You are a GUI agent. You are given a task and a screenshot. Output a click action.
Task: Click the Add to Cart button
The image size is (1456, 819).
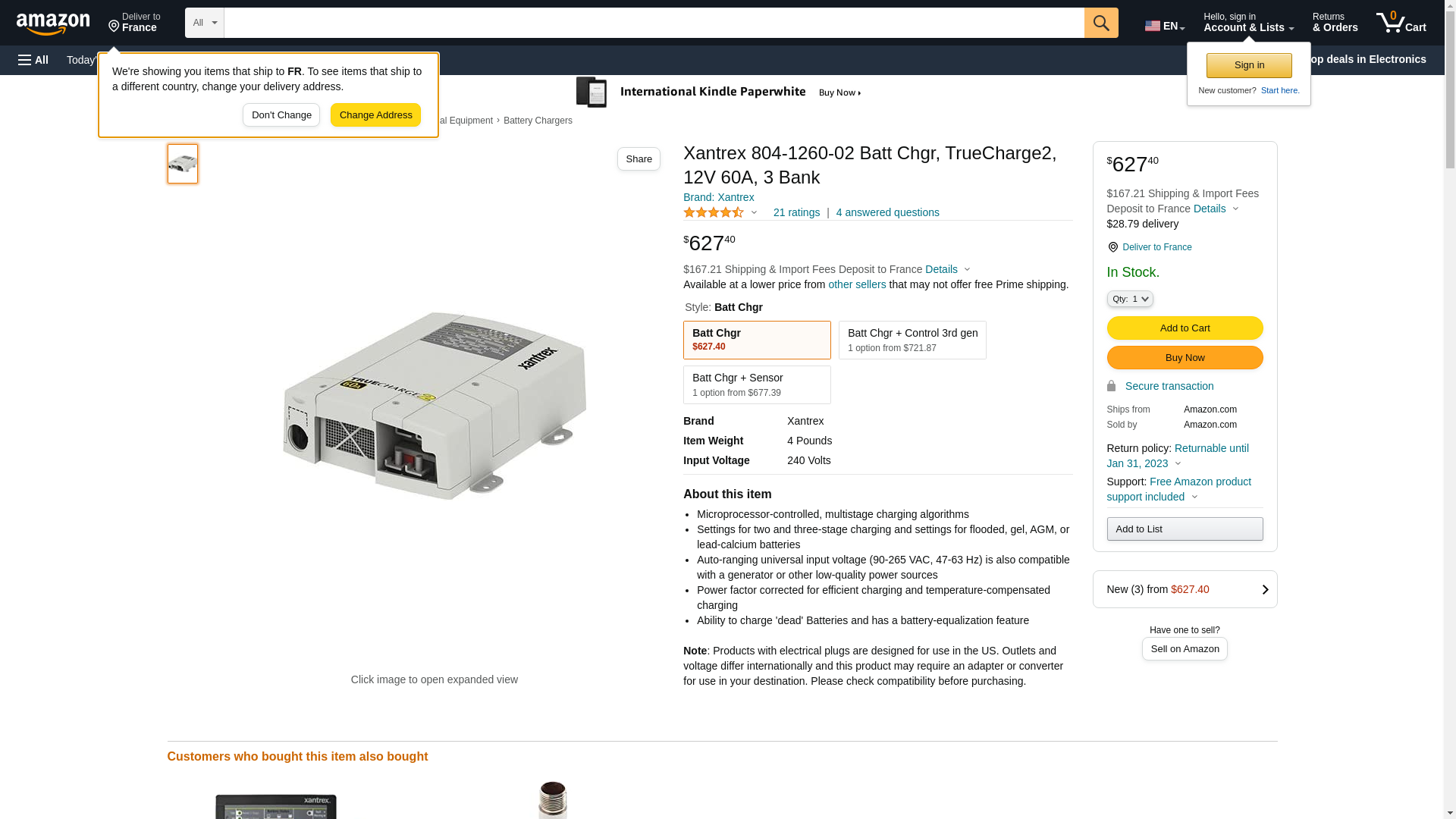(1184, 328)
